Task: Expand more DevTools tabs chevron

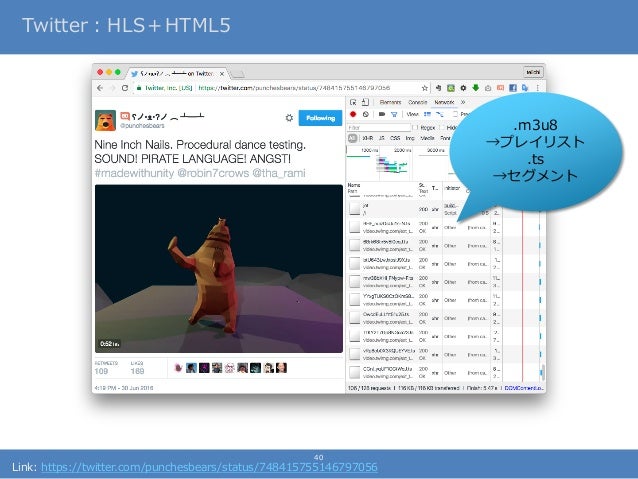Action: coord(463,102)
